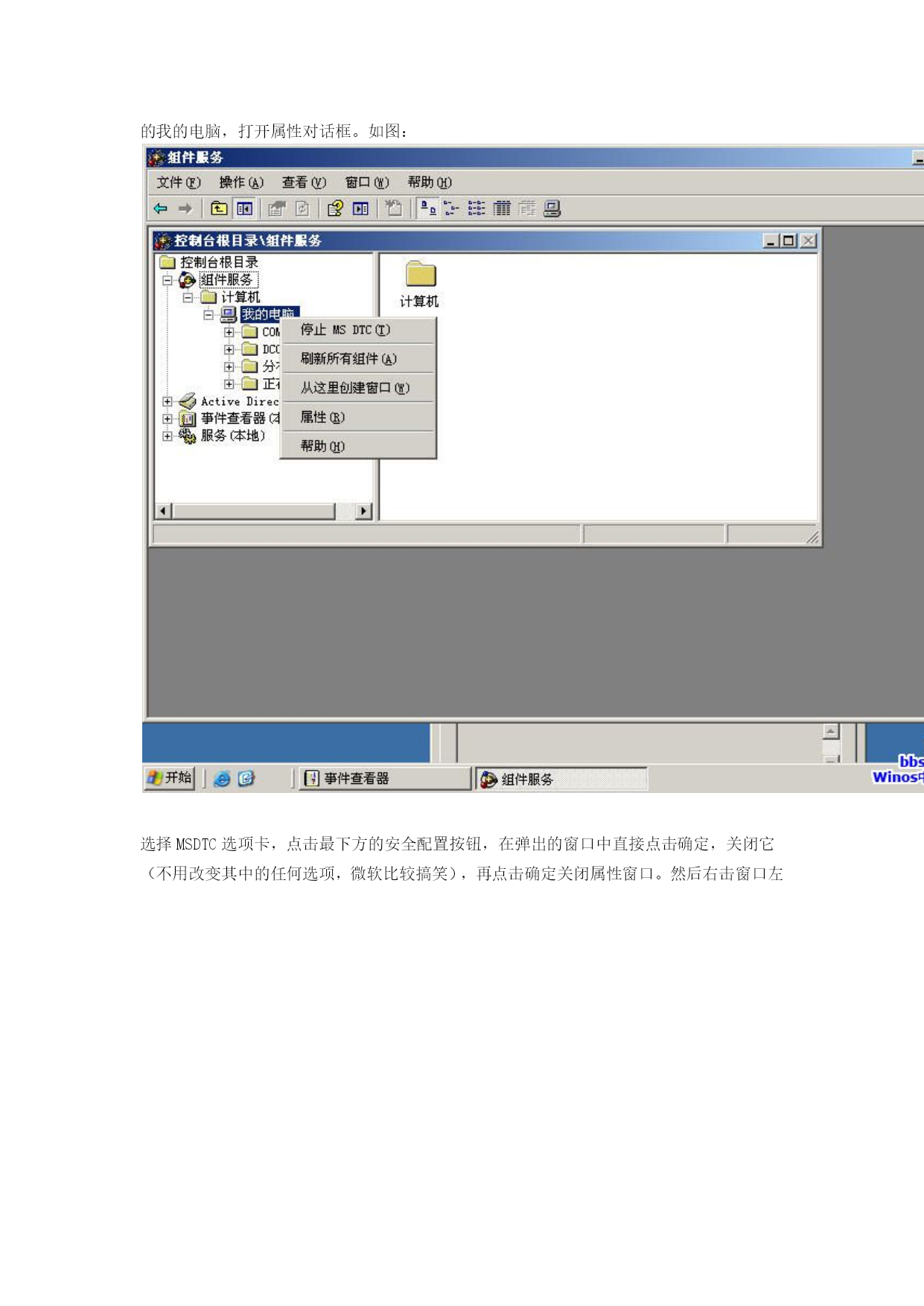Launch Internet Explorer from quick launch
The image size is (924, 1306).
[221, 779]
